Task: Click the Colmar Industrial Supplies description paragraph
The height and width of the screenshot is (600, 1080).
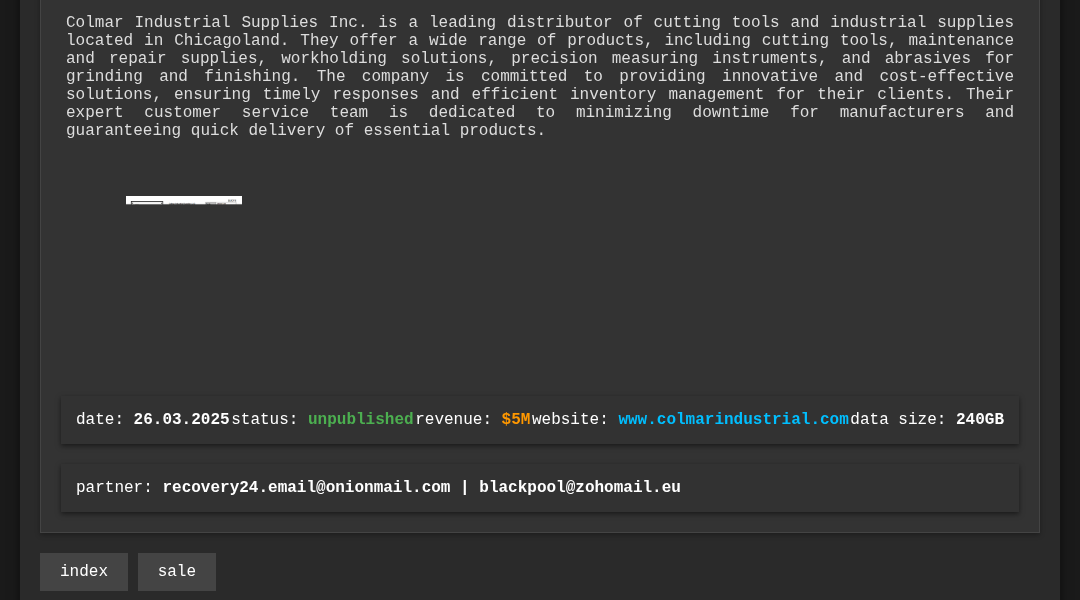Action: [x=540, y=76]
